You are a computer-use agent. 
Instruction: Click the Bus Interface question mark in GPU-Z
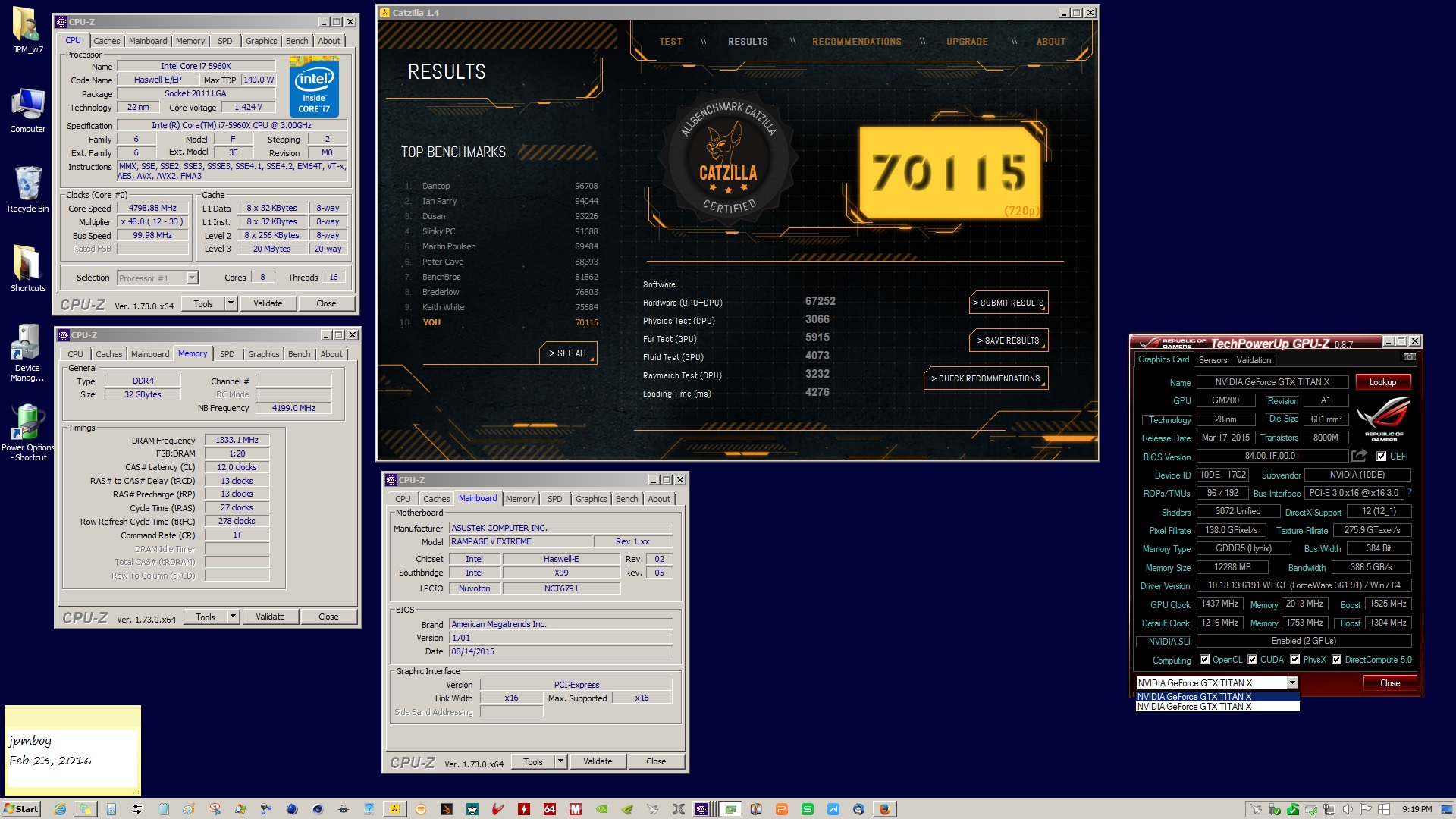1410,493
